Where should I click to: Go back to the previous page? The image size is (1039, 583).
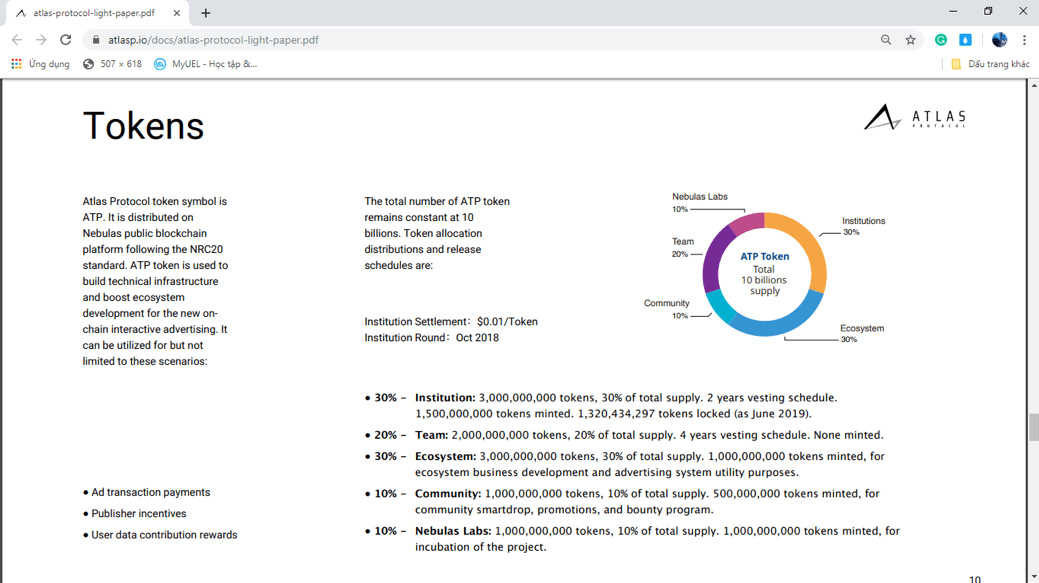pyautogui.click(x=17, y=40)
